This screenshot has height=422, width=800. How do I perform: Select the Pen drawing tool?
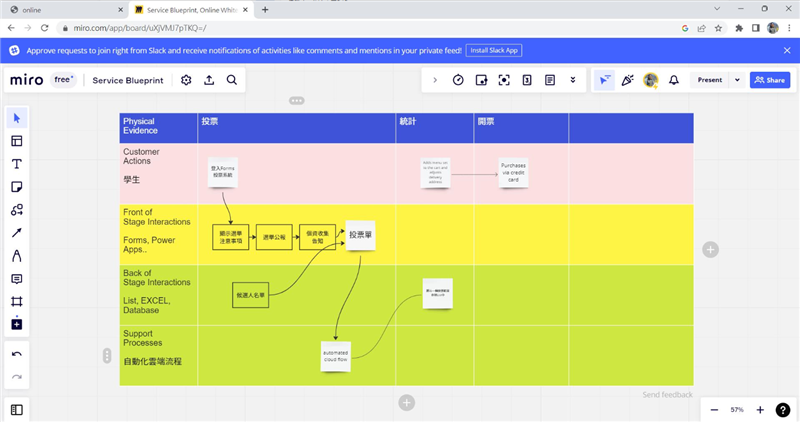coord(17,256)
